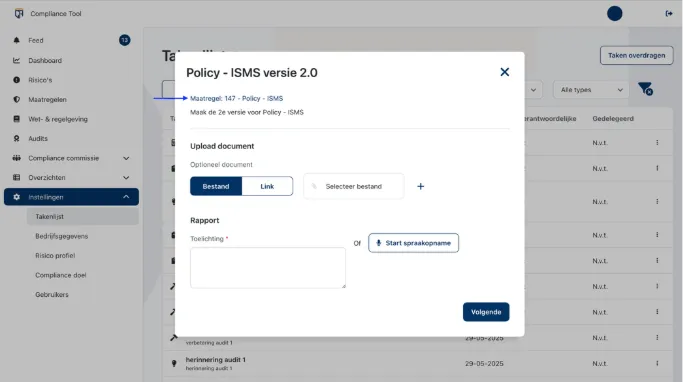Screen dimensions: 684x382
Task: Click the Overzichten table icon
Action: click(17, 177)
